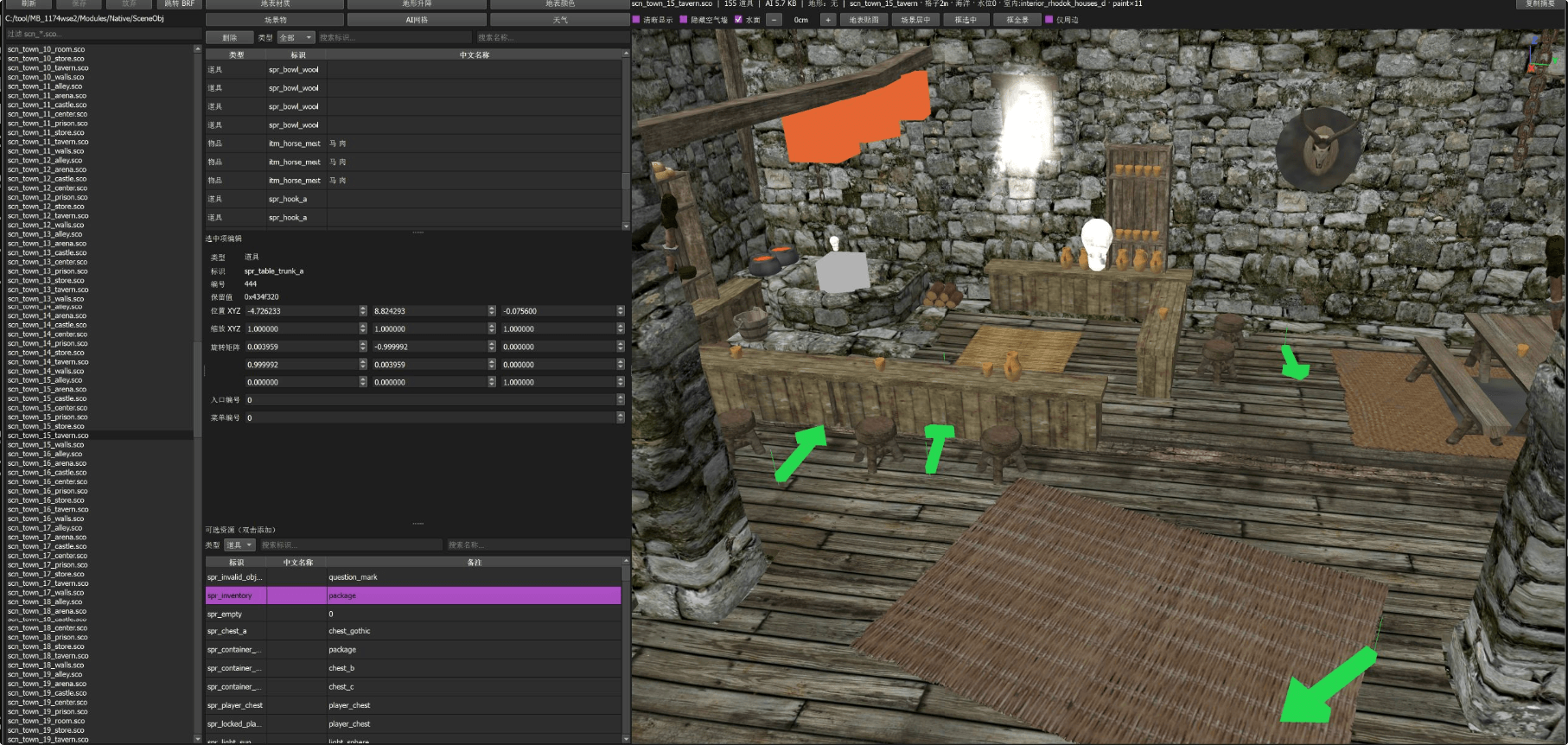
Task: Open the 地形升降 tab
Action: [417, 4]
